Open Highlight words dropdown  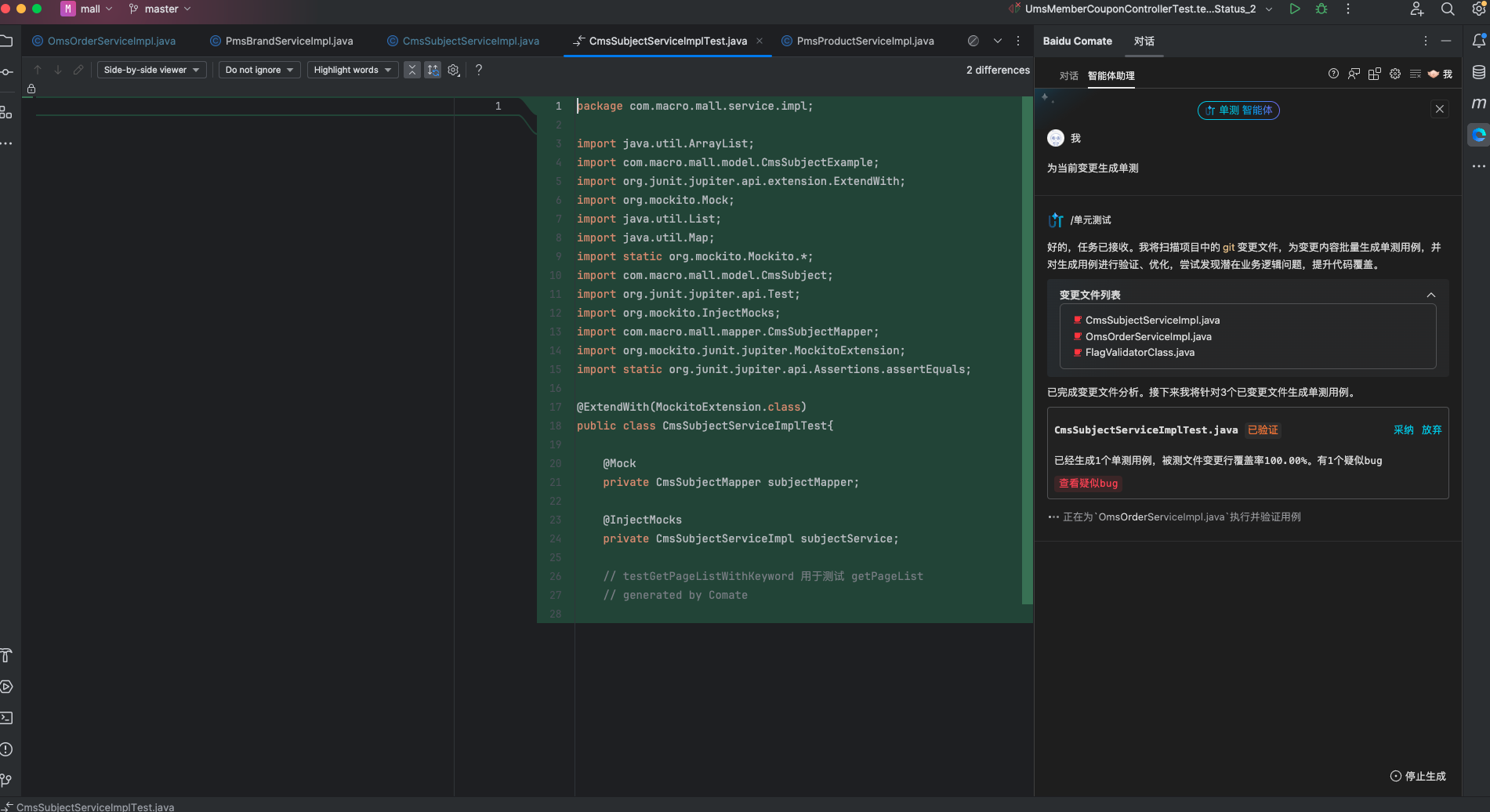point(353,70)
